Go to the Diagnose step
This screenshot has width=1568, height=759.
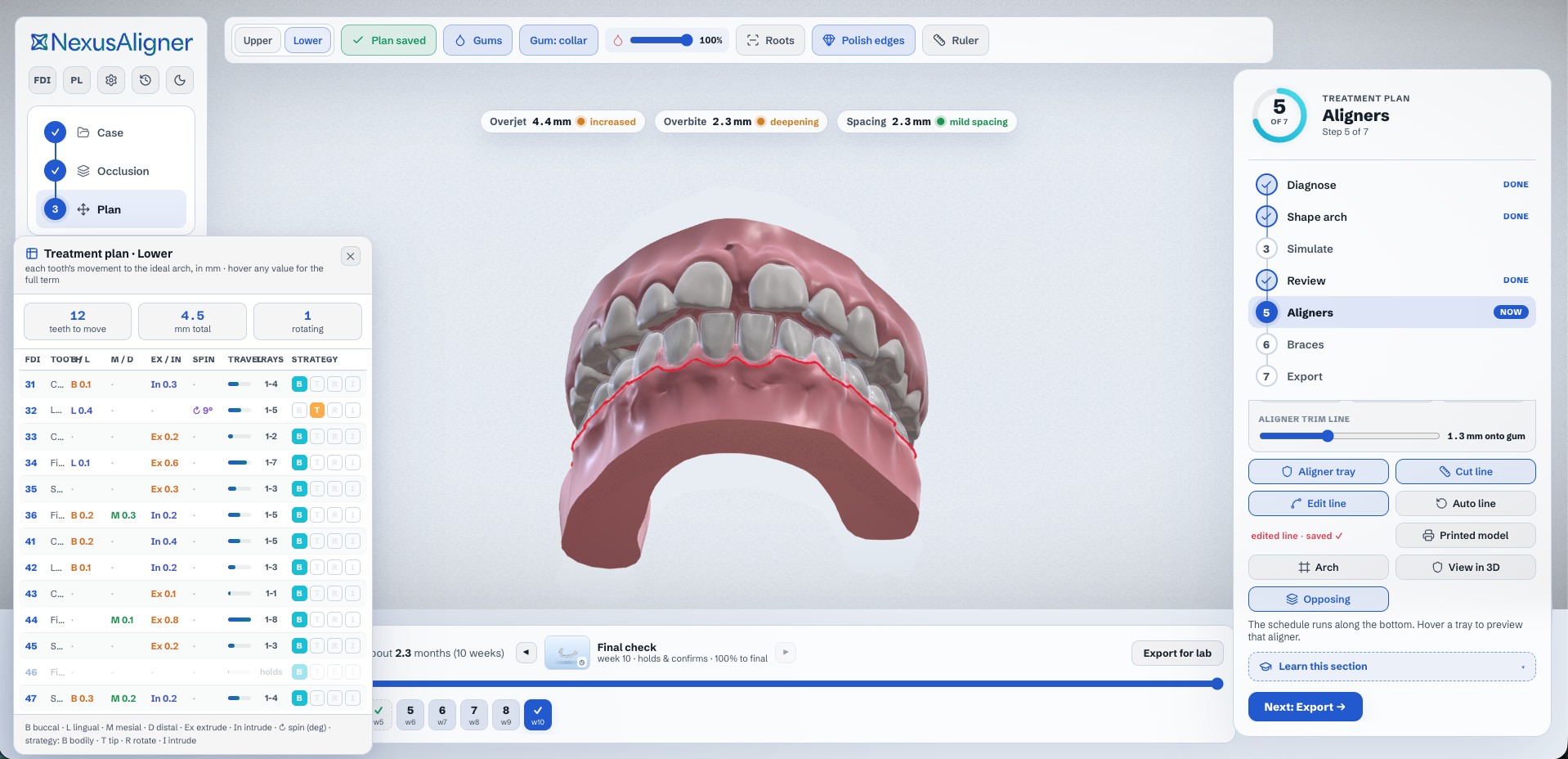coord(1391,185)
